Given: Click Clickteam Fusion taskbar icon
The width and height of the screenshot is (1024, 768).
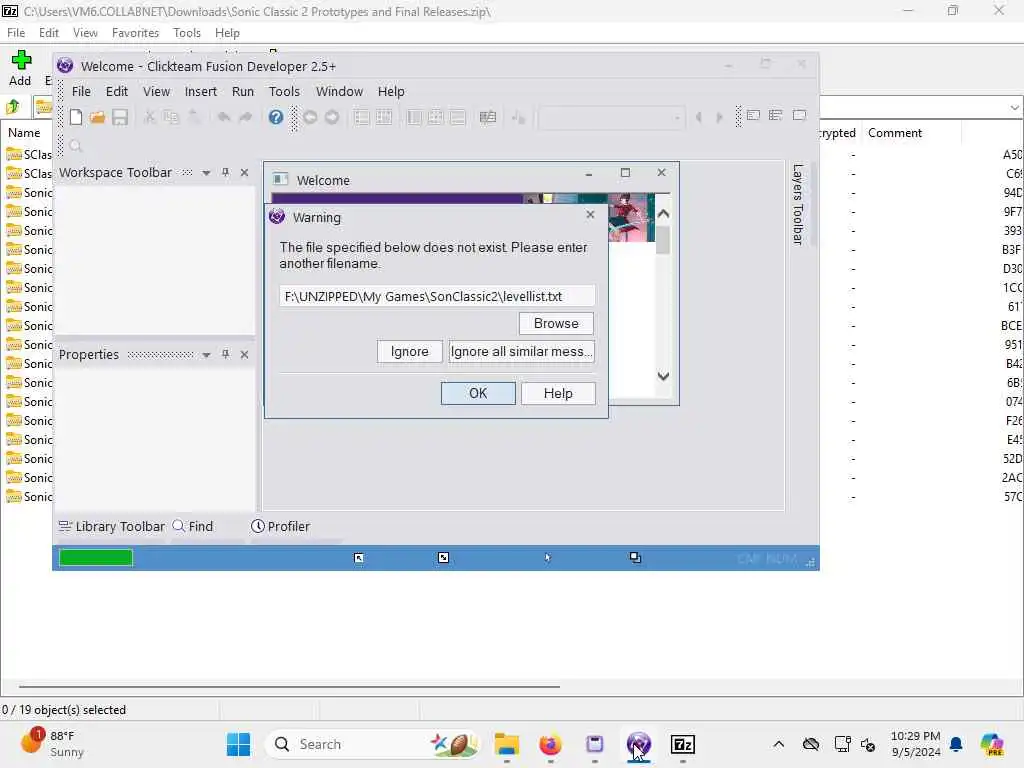Looking at the screenshot, I should click(639, 744).
